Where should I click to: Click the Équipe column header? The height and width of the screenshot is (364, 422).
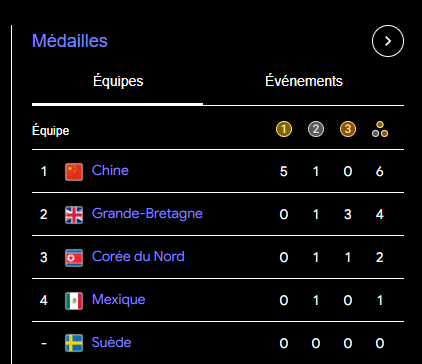coord(50,131)
